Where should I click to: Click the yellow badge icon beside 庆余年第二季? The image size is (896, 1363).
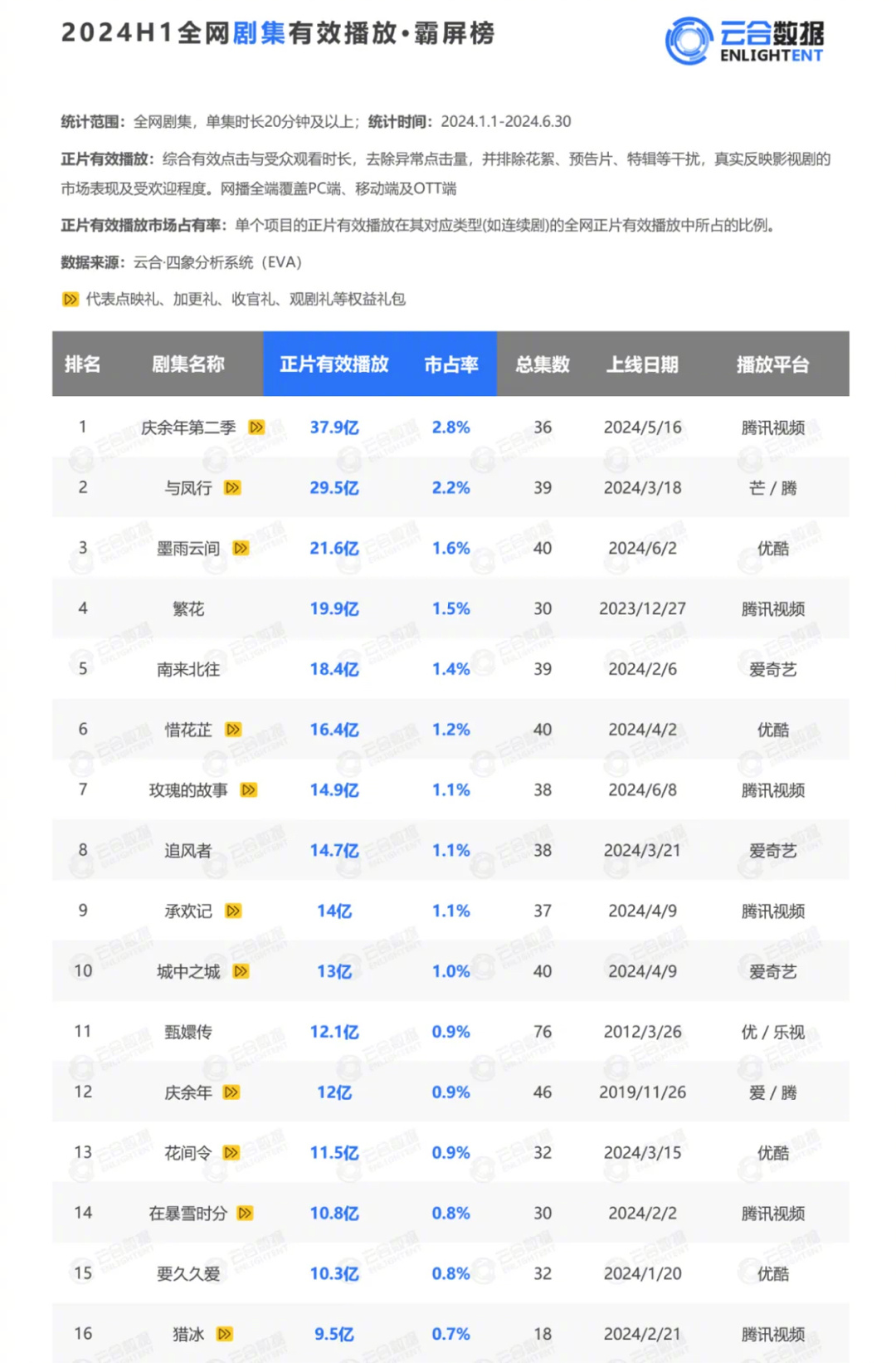click(256, 427)
